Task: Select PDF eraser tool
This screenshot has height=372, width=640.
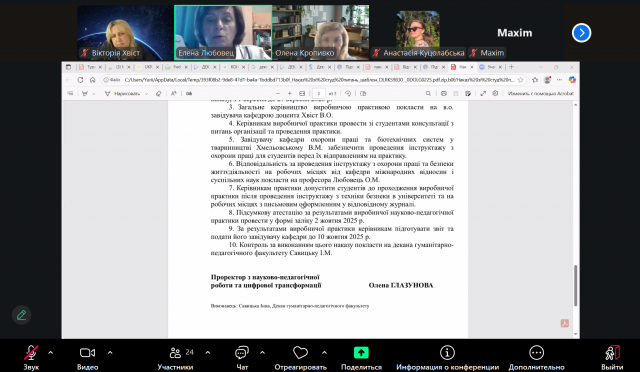Action: pyautogui.click(x=158, y=94)
